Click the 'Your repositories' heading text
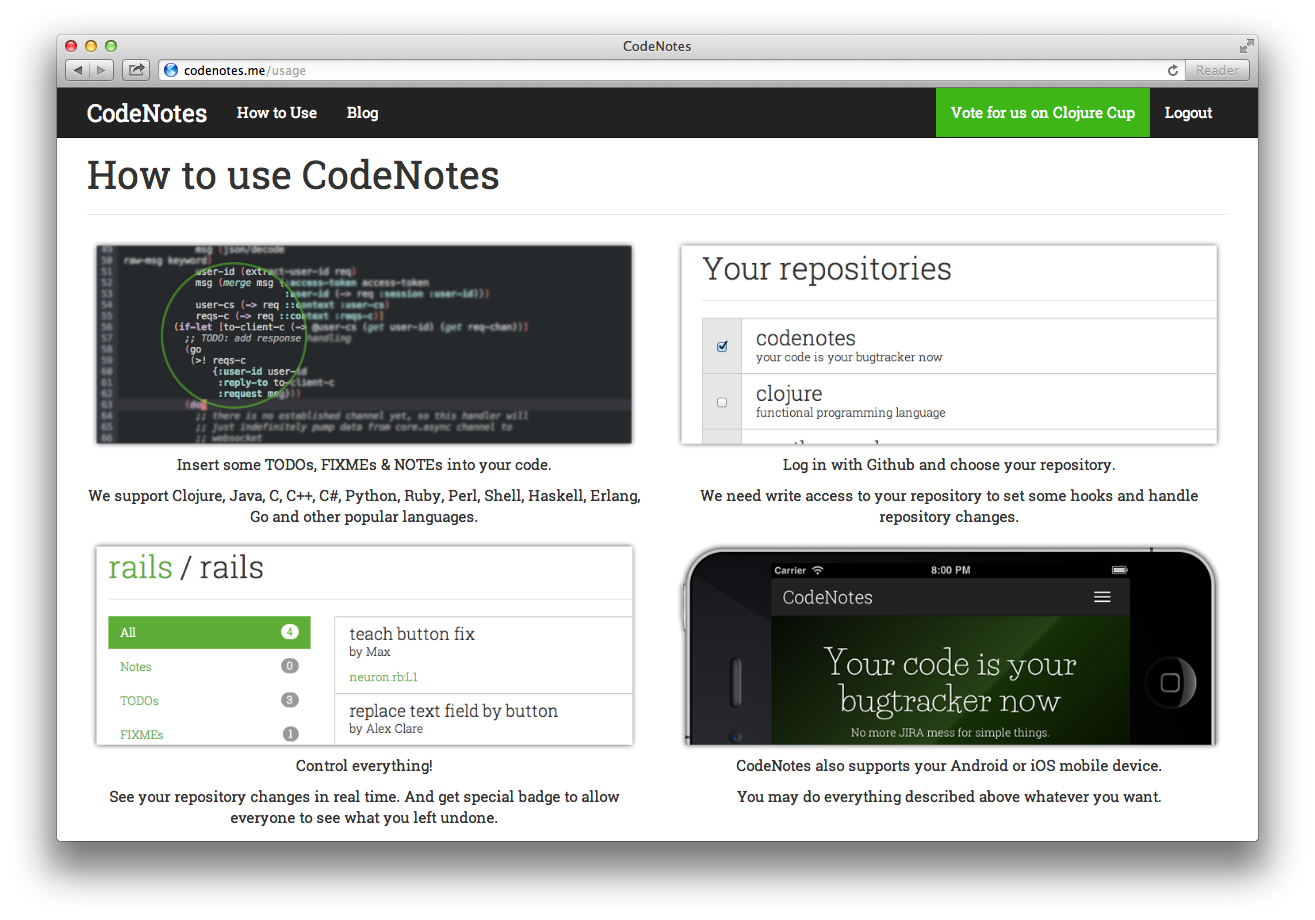The image size is (1315, 920). click(827, 269)
